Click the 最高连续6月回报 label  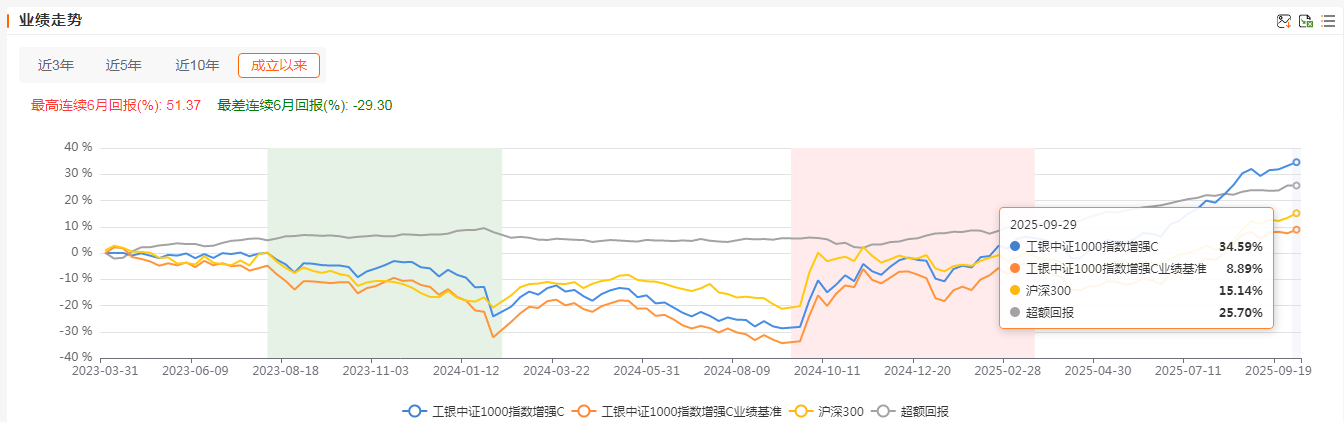point(95,105)
